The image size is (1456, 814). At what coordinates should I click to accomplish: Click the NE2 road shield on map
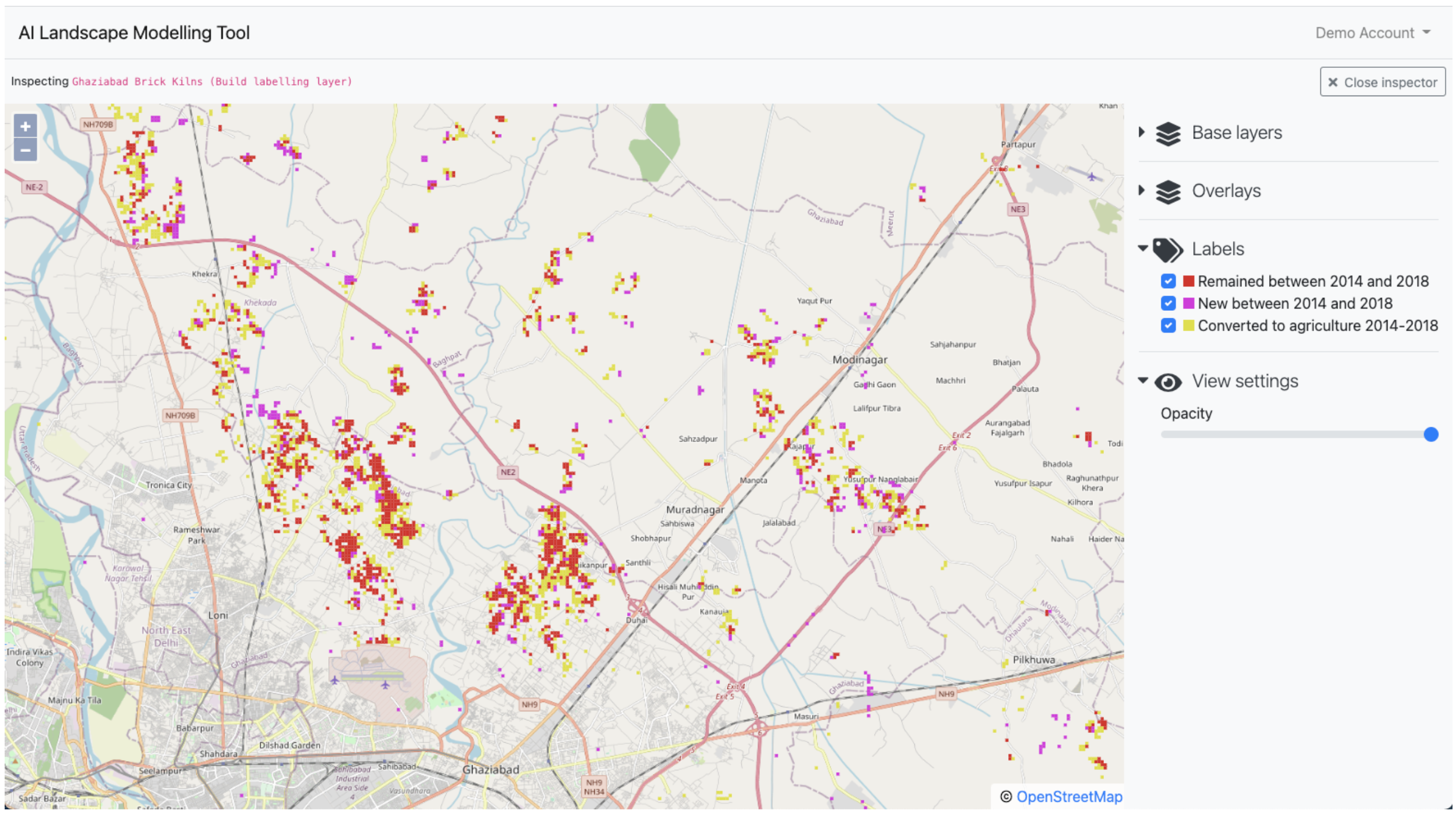pyautogui.click(x=508, y=472)
